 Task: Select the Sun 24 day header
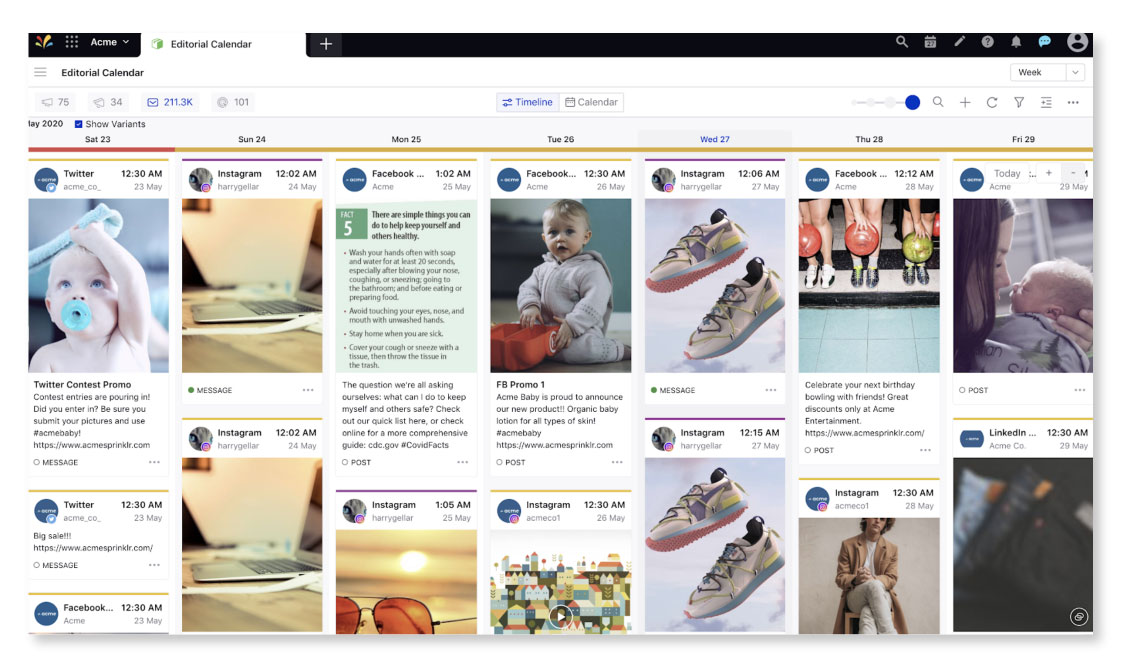tap(252, 139)
